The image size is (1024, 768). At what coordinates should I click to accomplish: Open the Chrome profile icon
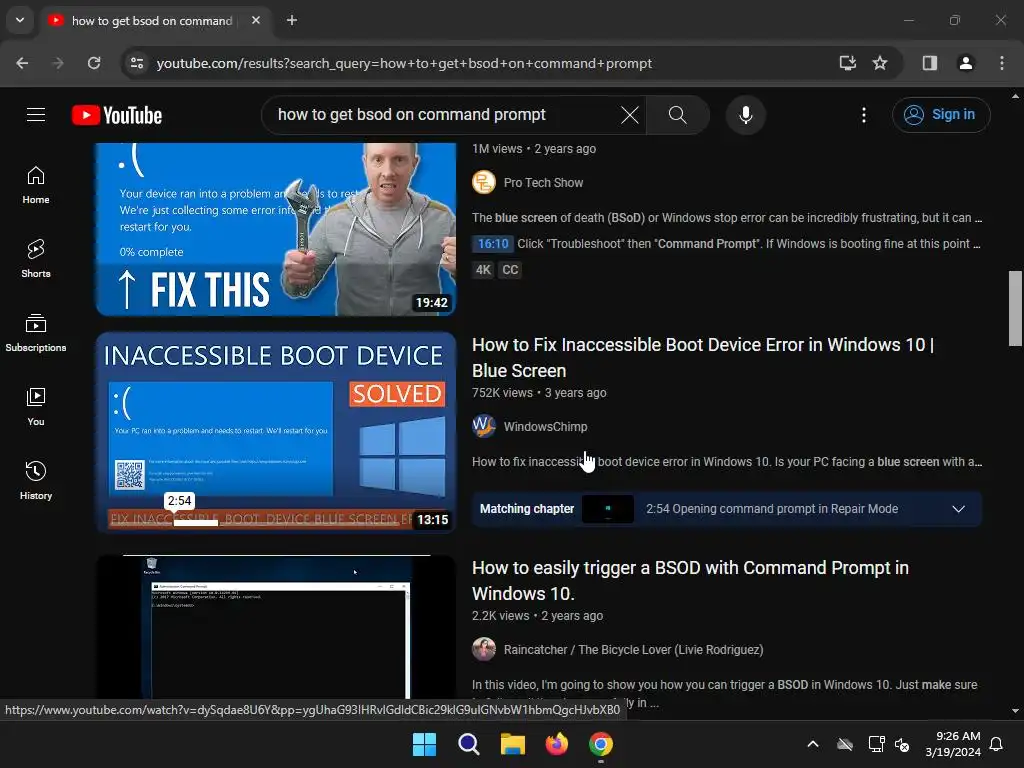coord(965,63)
